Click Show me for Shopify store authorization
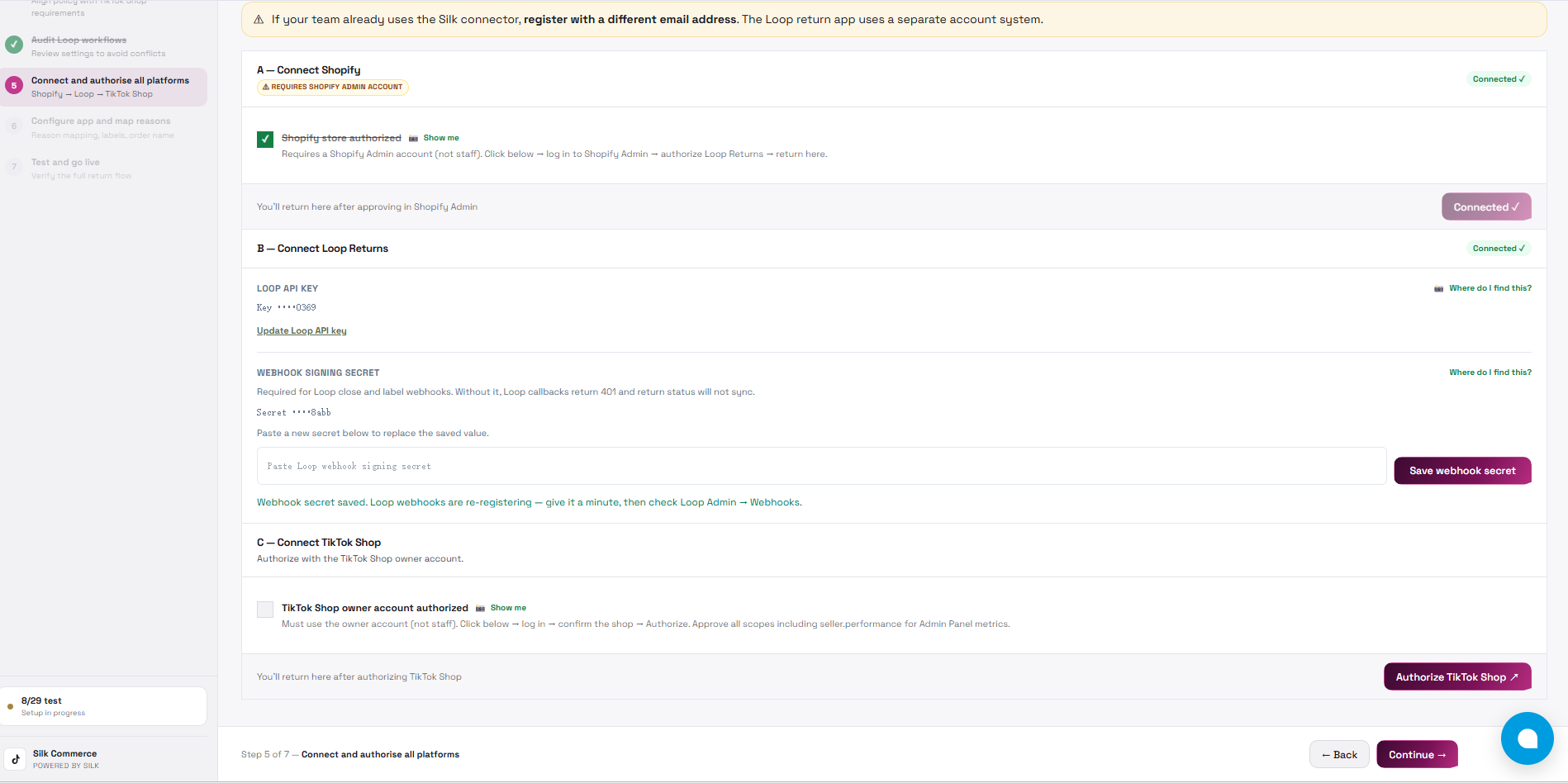The height and width of the screenshot is (783, 1568). (x=441, y=138)
